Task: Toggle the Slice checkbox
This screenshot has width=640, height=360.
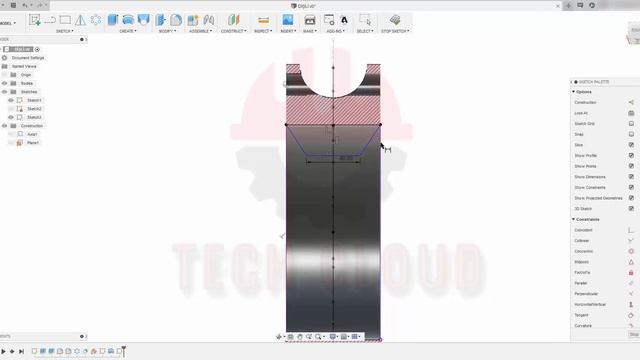Action: point(631,145)
